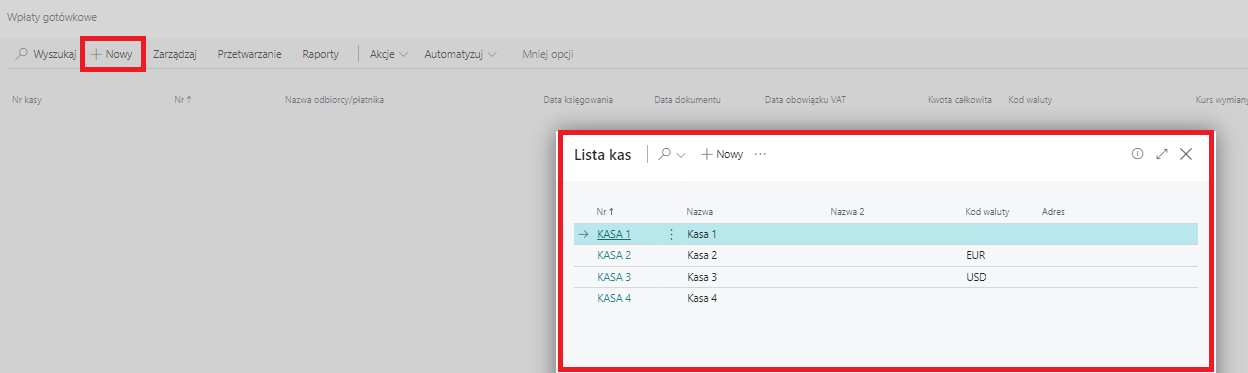Screen dimensions: 1248x373
Task: Click Nowy in the Lista kas dialog
Action: (x=722, y=155)
